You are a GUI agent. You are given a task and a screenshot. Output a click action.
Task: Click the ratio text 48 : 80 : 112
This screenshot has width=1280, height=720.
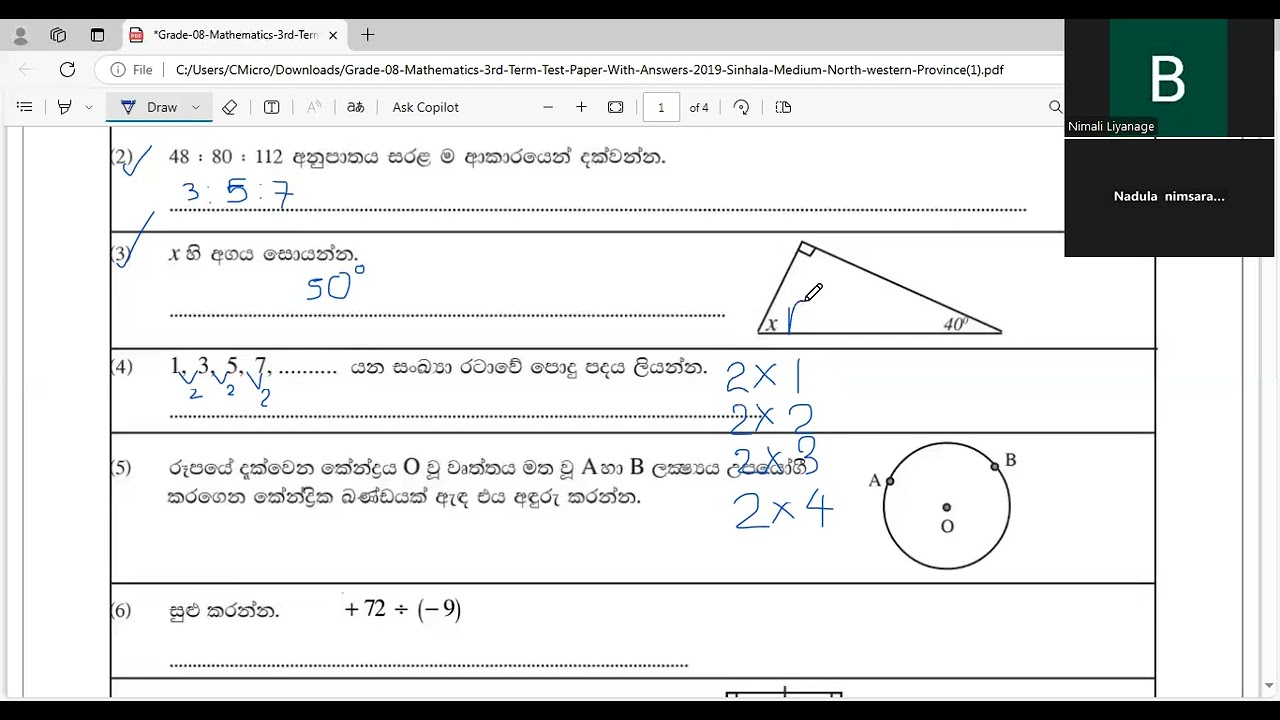point(226,157)
